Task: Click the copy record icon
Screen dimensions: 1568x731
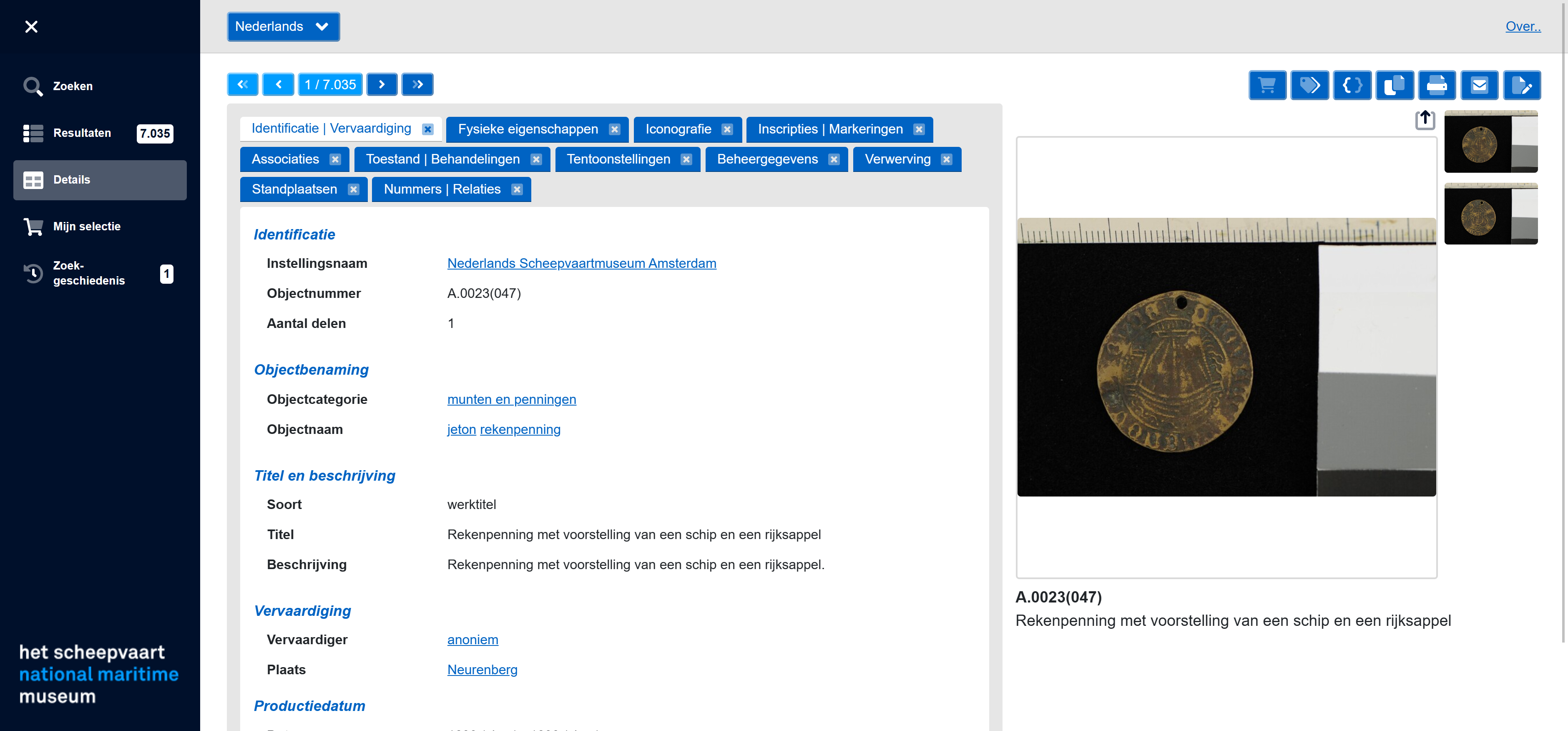Action: click(x=1395, y=85)
